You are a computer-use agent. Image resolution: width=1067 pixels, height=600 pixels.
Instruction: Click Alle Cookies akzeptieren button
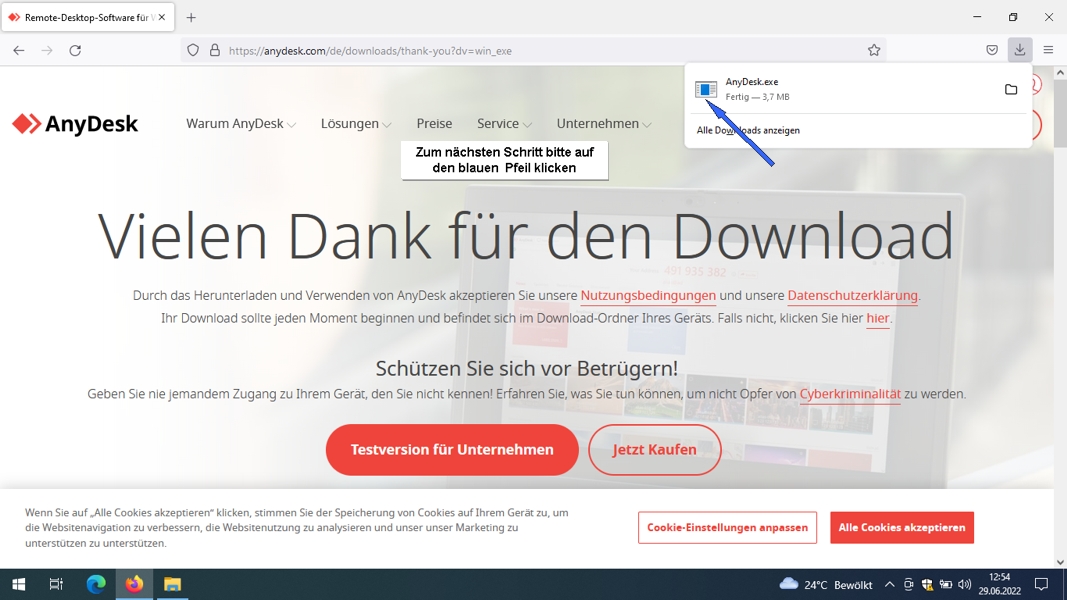coord(901,528)
